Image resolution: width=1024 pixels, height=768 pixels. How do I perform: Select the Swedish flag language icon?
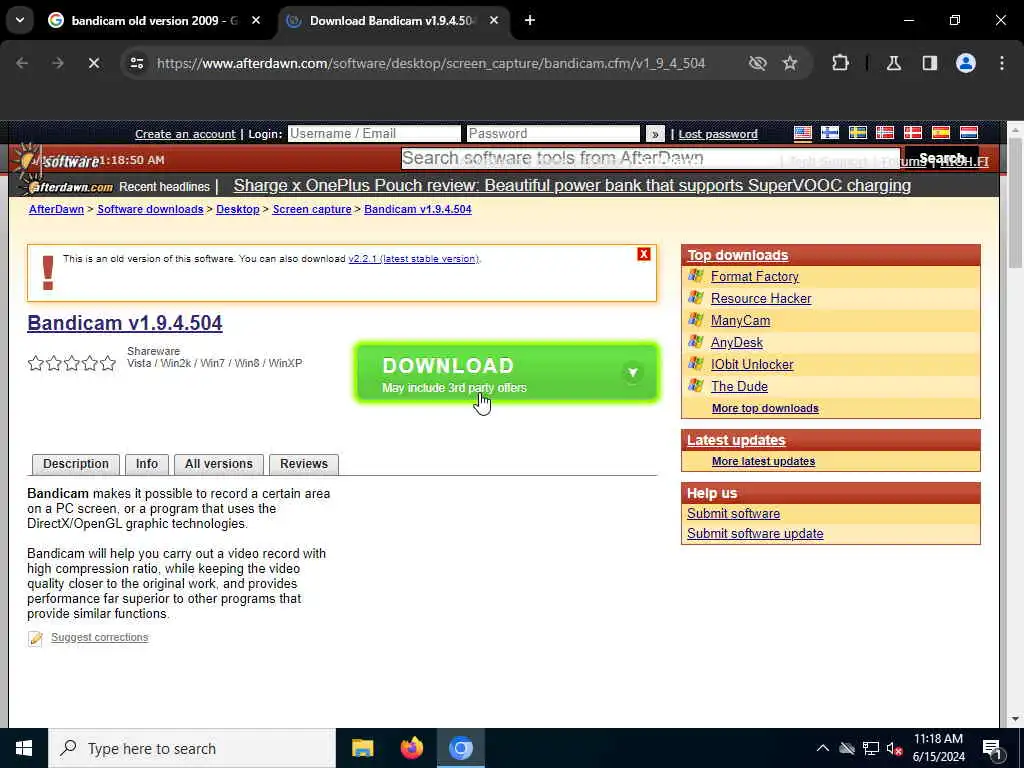tap(857, 133)
